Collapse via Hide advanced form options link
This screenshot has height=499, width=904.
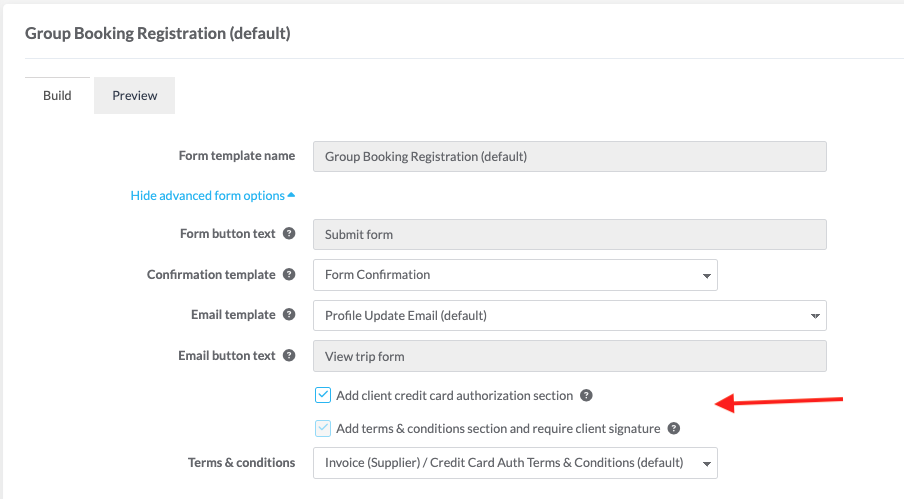(x=213, y=196)
